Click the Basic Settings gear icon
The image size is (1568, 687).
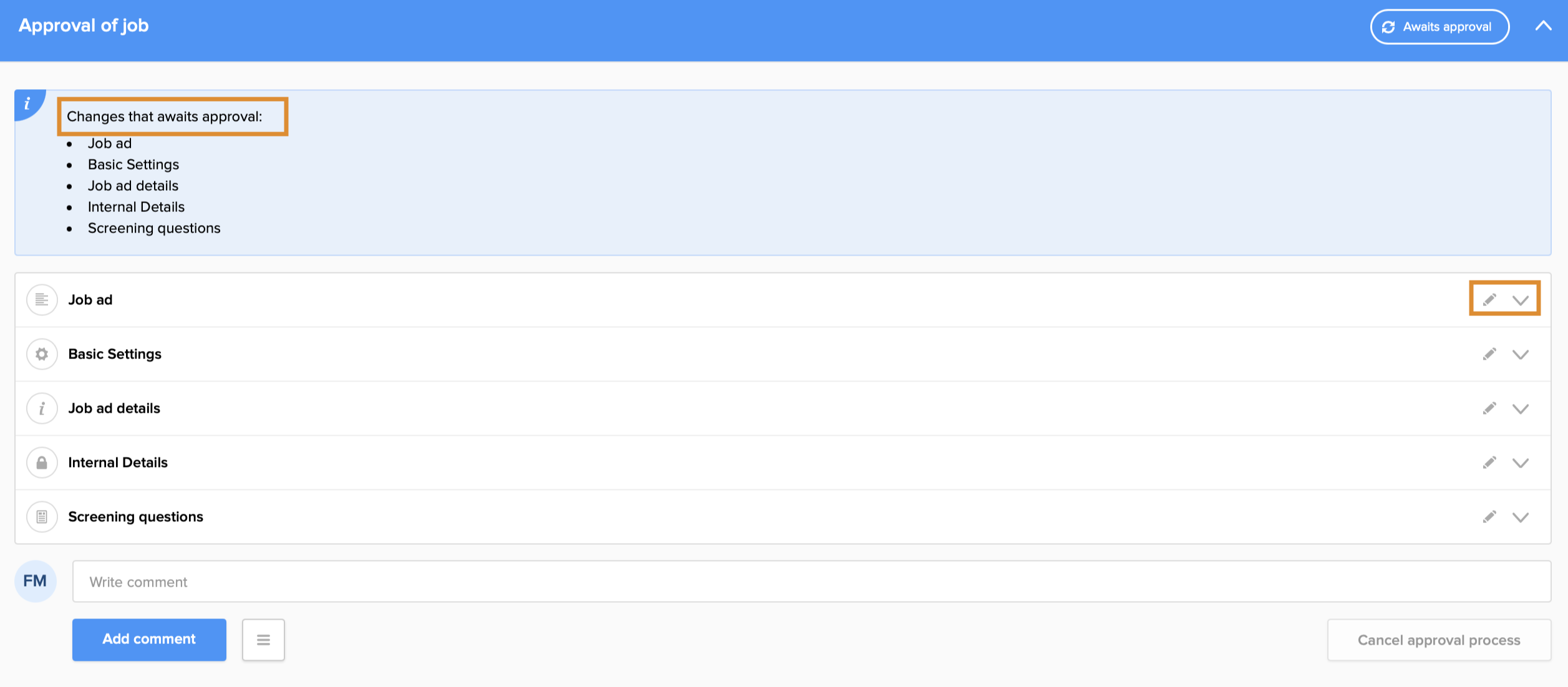point(42,354)
